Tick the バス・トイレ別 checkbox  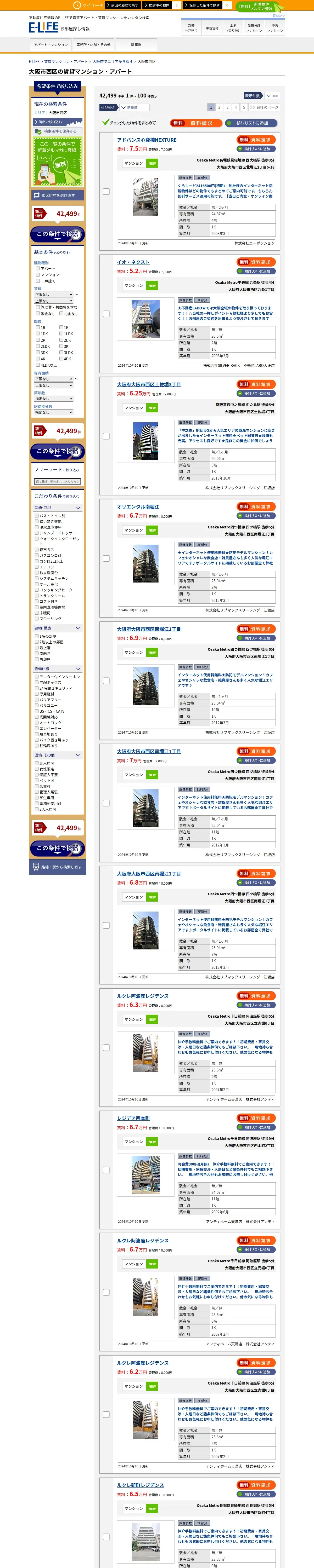pos(37,516)
